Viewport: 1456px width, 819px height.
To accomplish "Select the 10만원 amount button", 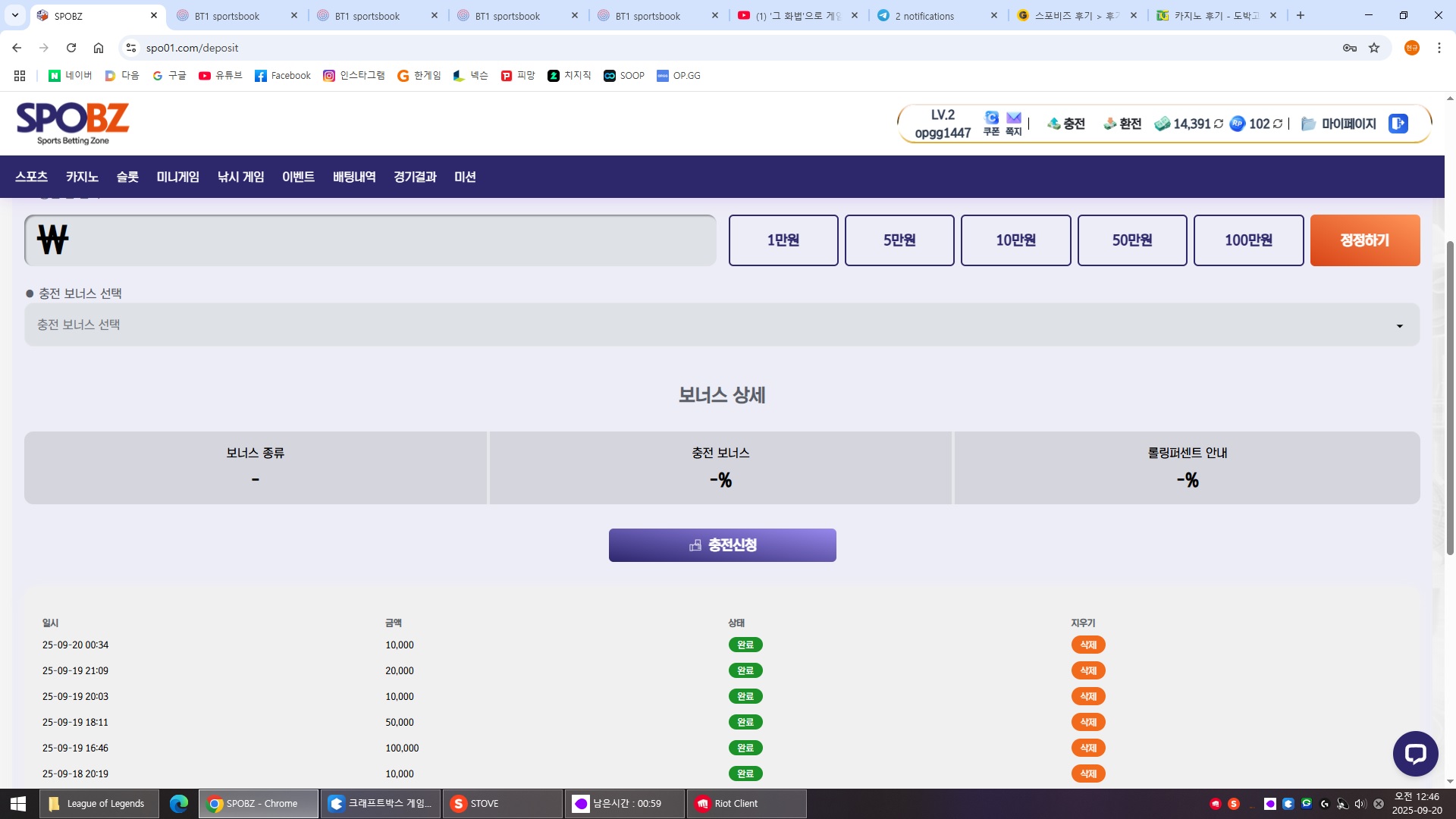I will (x=1015, y=240).
